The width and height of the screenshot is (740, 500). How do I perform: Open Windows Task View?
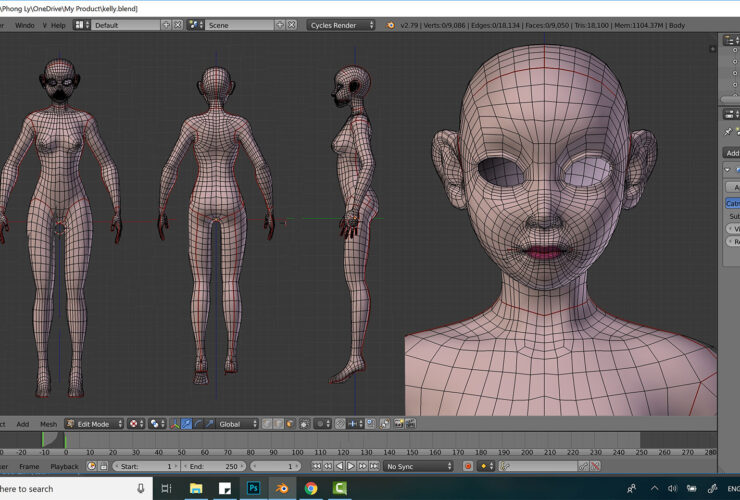166,489
